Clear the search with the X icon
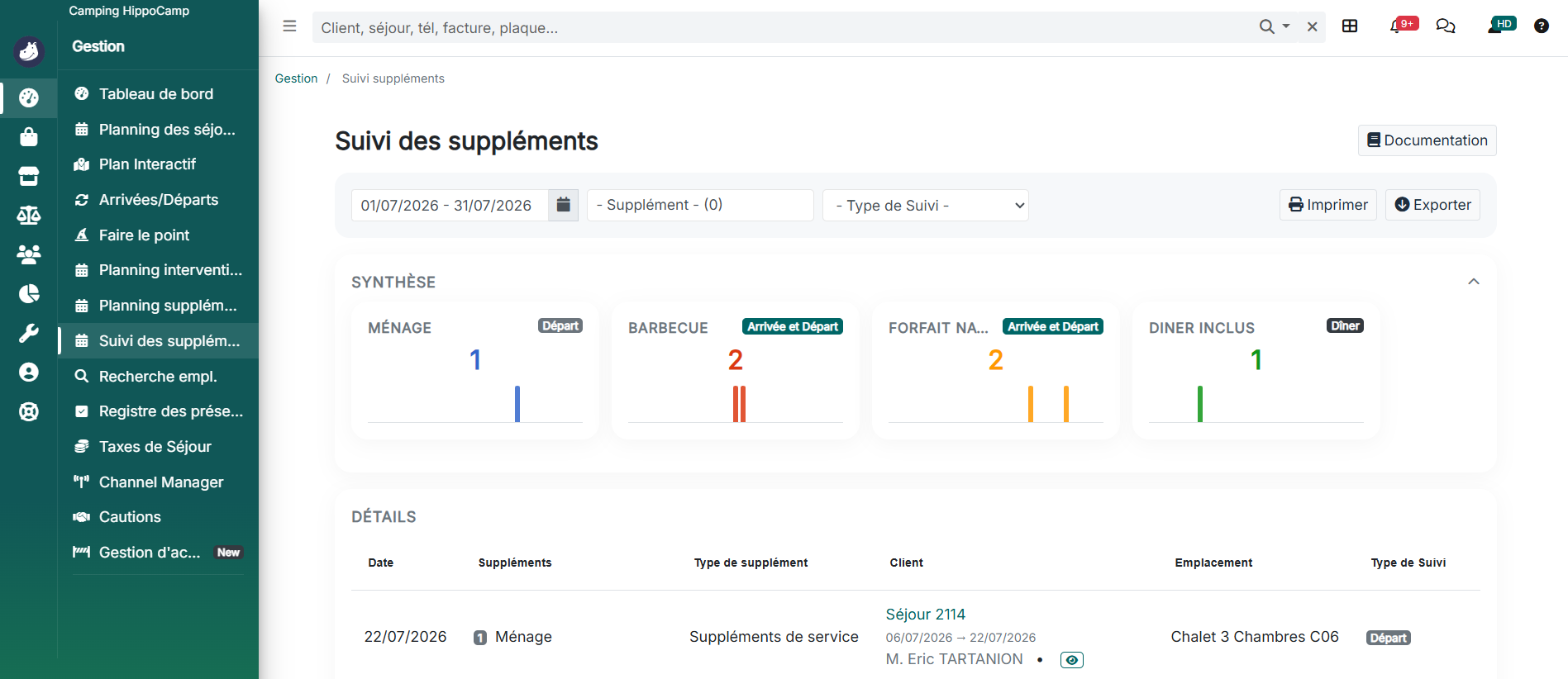Image resolution: width=1568 pixels, height=679 pixels. tap(1312, 27)
